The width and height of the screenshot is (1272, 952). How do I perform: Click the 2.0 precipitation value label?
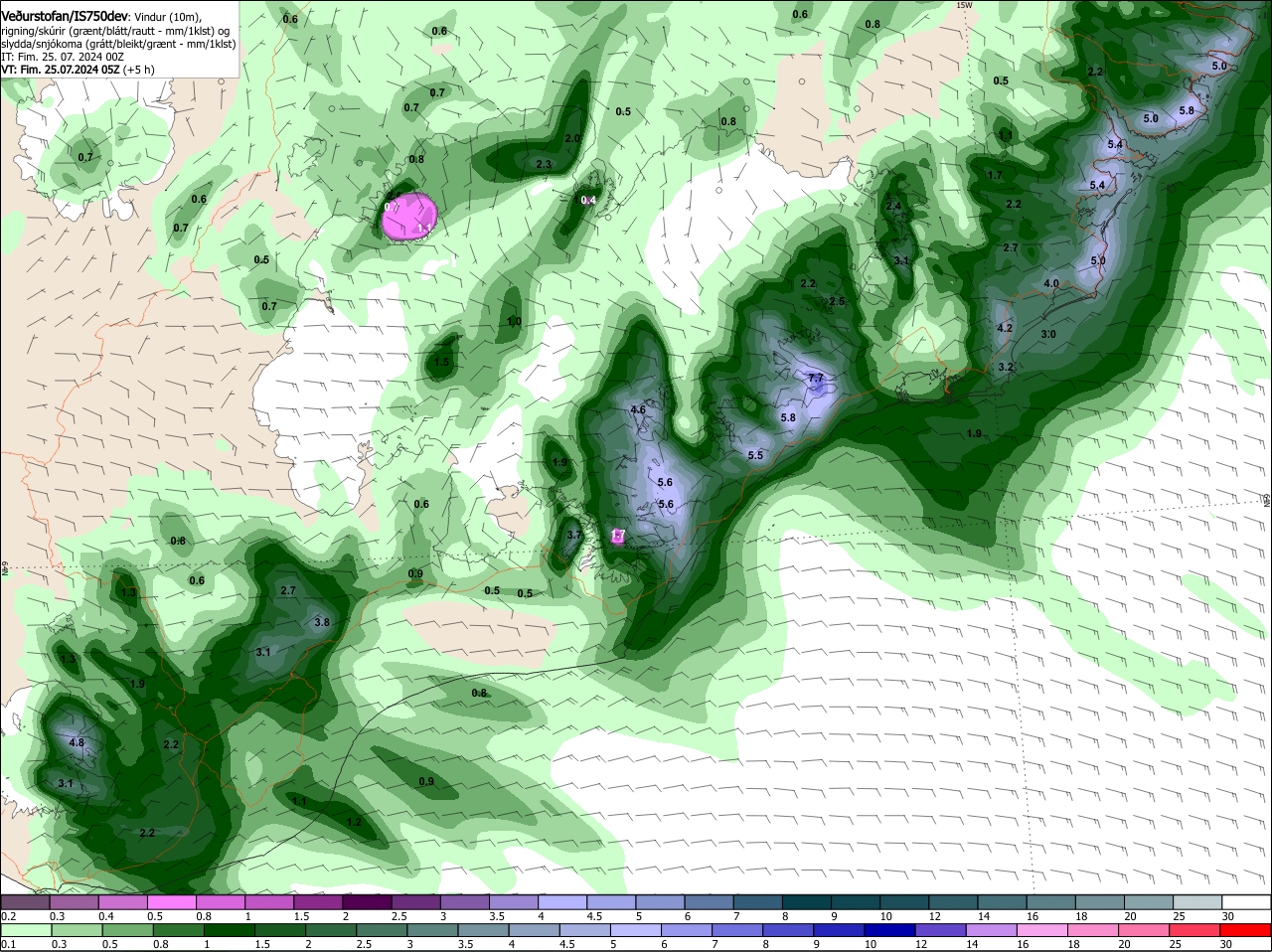coord(572,138)
